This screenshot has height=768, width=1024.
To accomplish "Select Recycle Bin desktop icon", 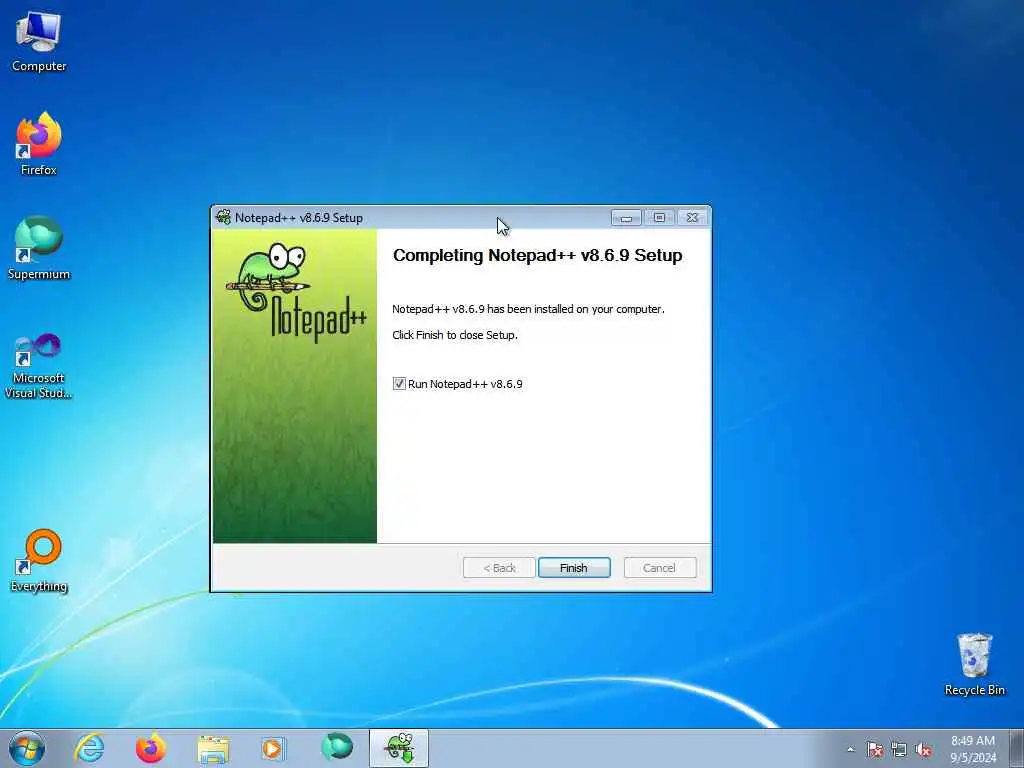I will point(974,664).
